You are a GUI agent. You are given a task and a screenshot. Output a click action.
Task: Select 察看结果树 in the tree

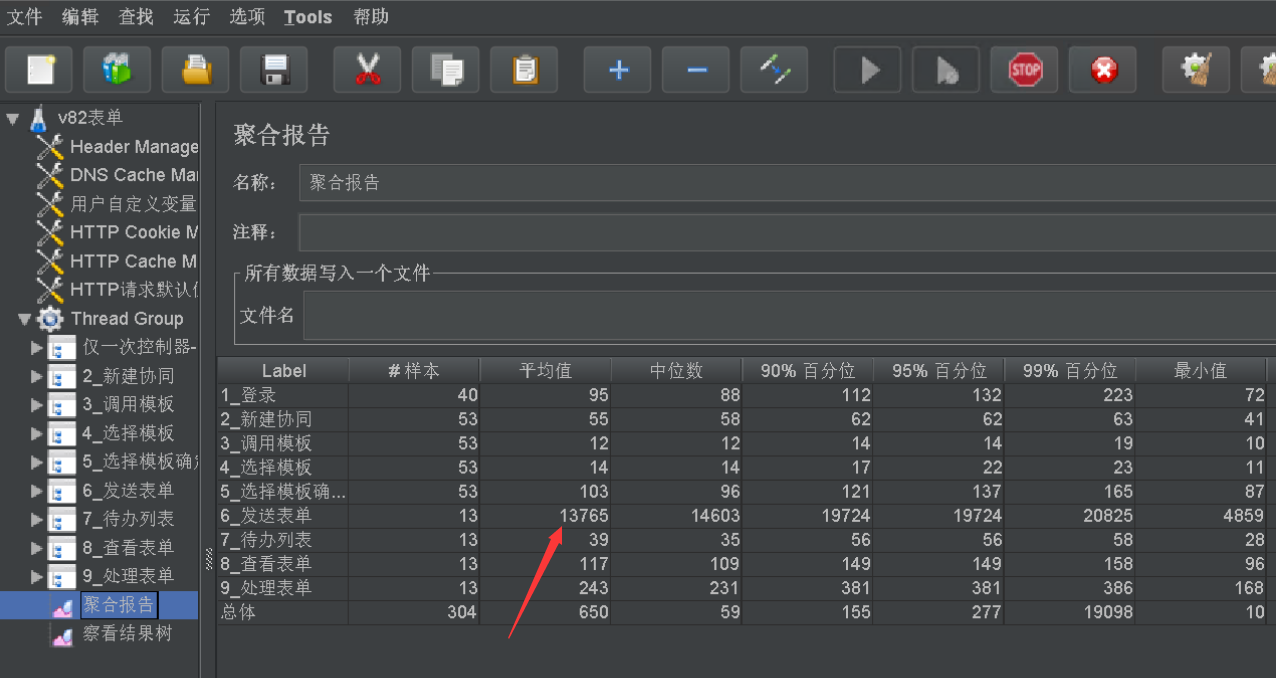127,634
